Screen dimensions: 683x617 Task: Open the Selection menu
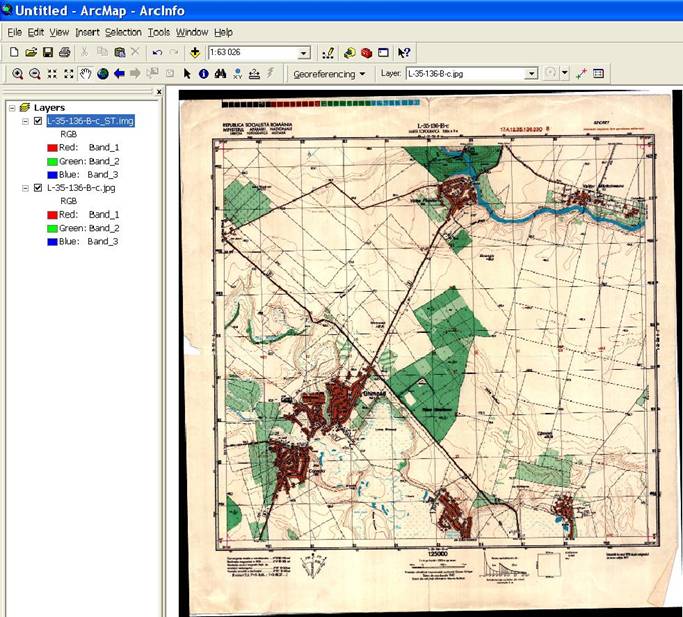(123, 32)
